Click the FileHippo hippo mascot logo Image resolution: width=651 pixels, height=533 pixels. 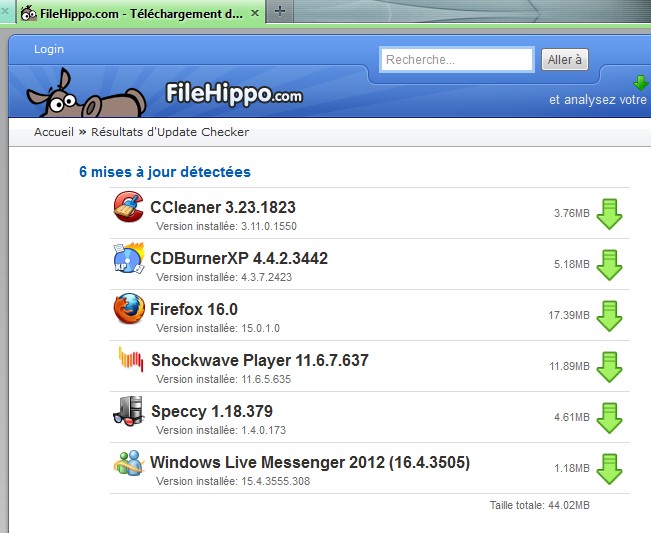86,93
